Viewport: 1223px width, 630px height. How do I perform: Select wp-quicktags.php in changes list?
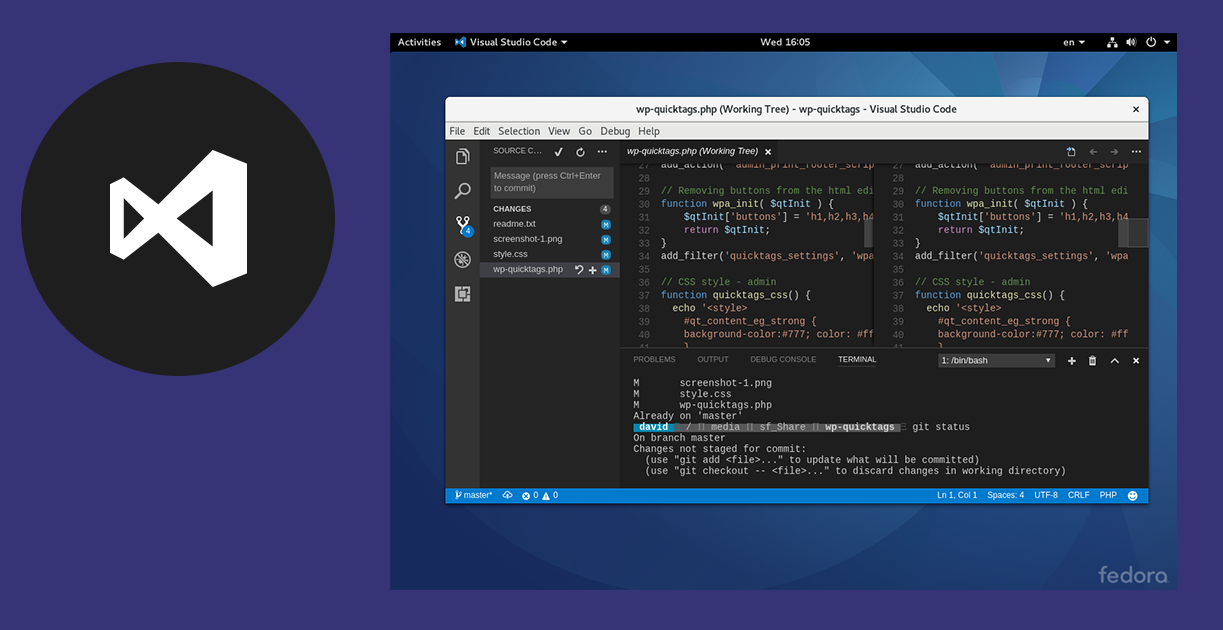[550, 270]
